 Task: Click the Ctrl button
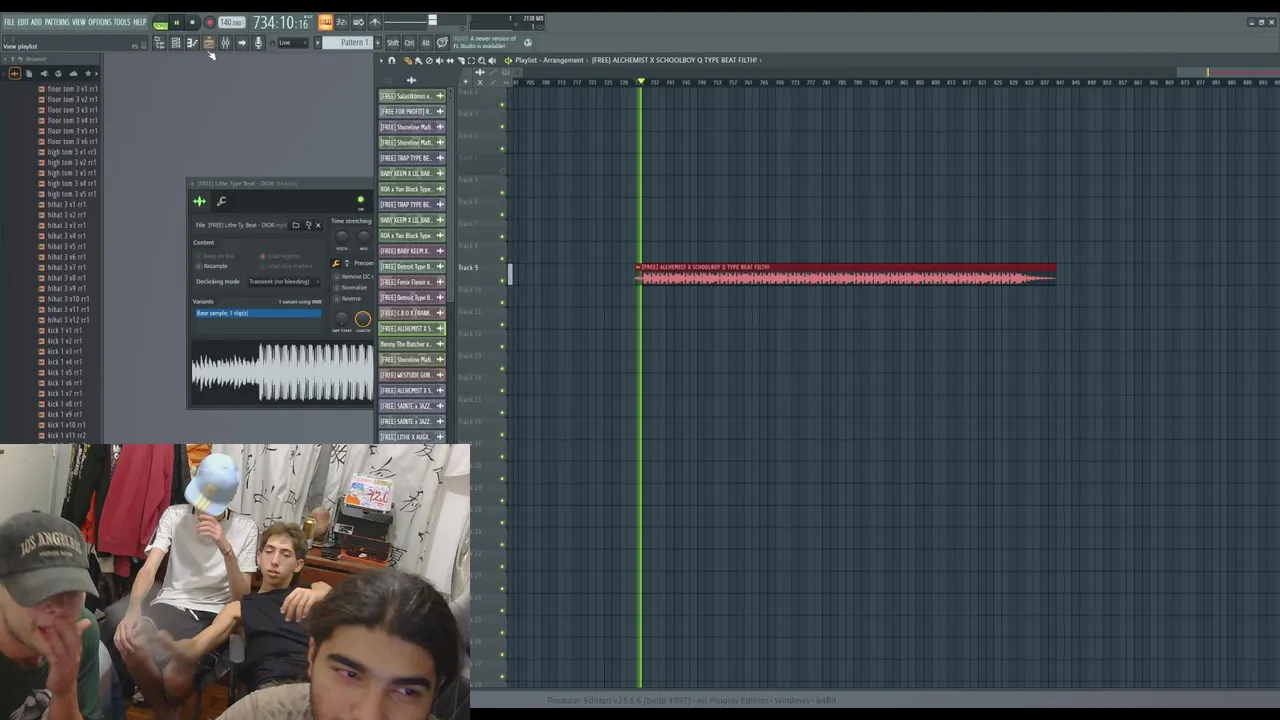[409, 43]
